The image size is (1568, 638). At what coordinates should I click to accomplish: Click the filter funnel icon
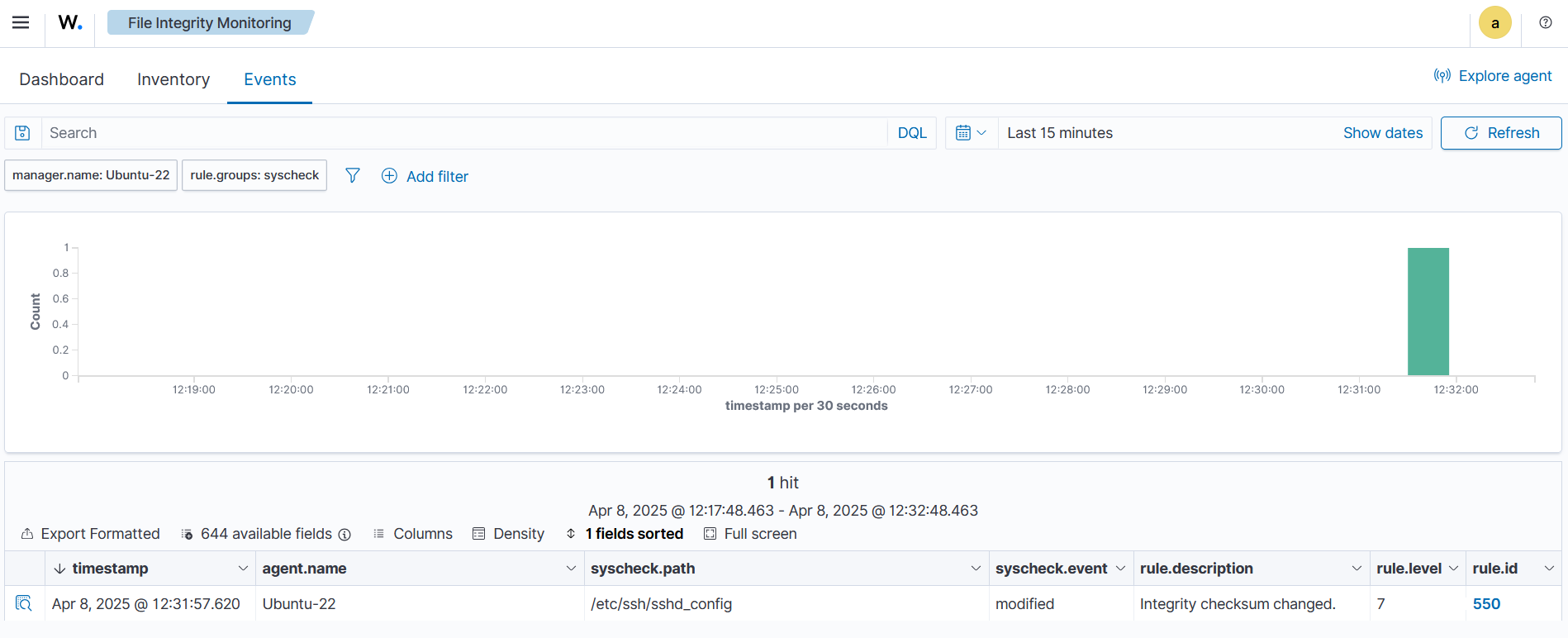(x=353, y=176)
